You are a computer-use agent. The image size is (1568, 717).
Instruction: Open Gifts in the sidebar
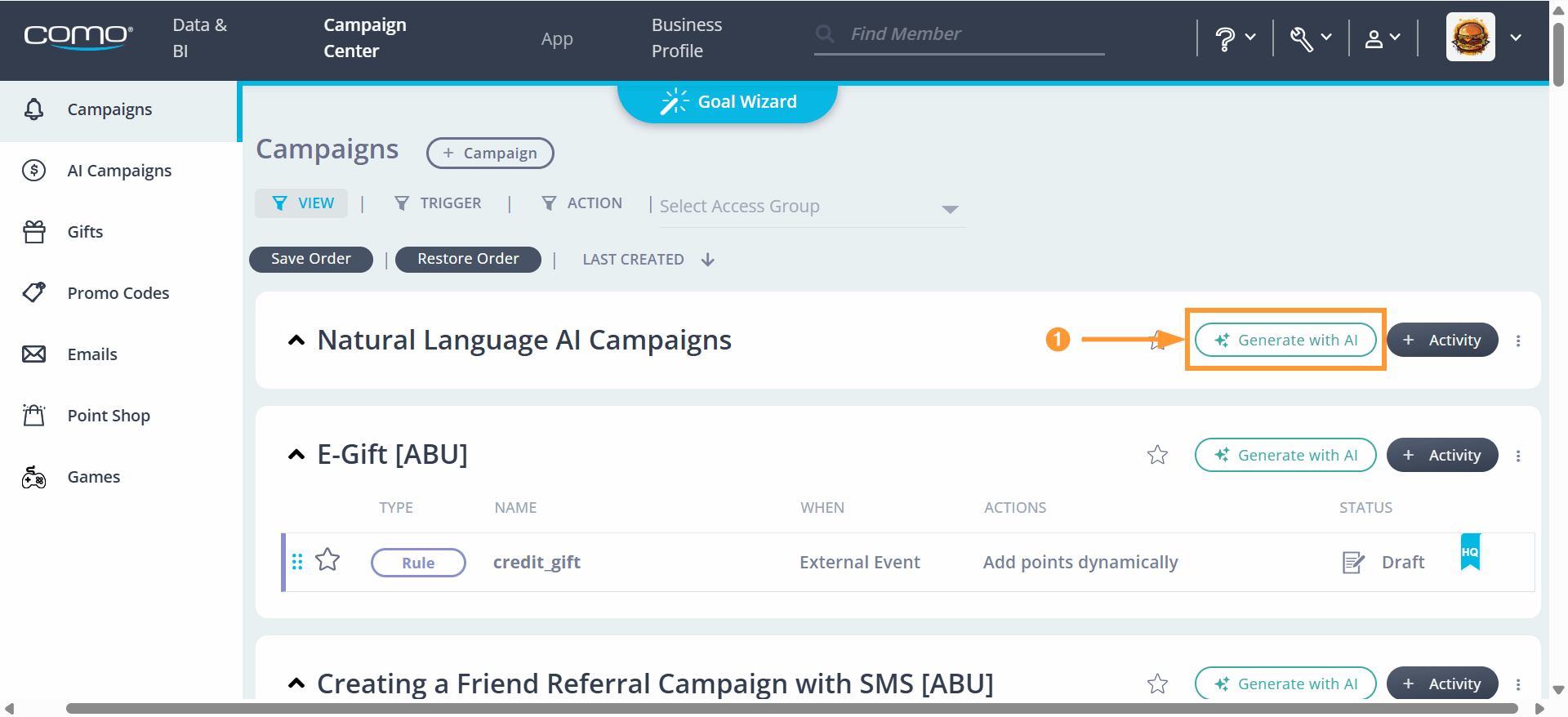click(119, 232)
